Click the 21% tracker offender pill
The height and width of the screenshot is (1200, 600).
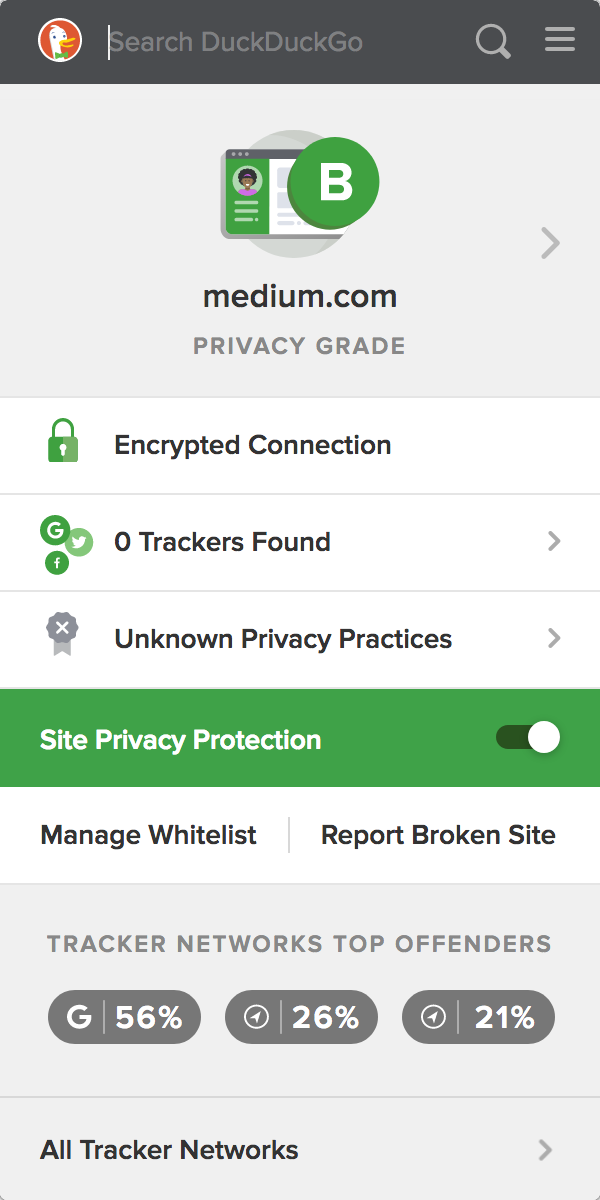coord(478,1017)
